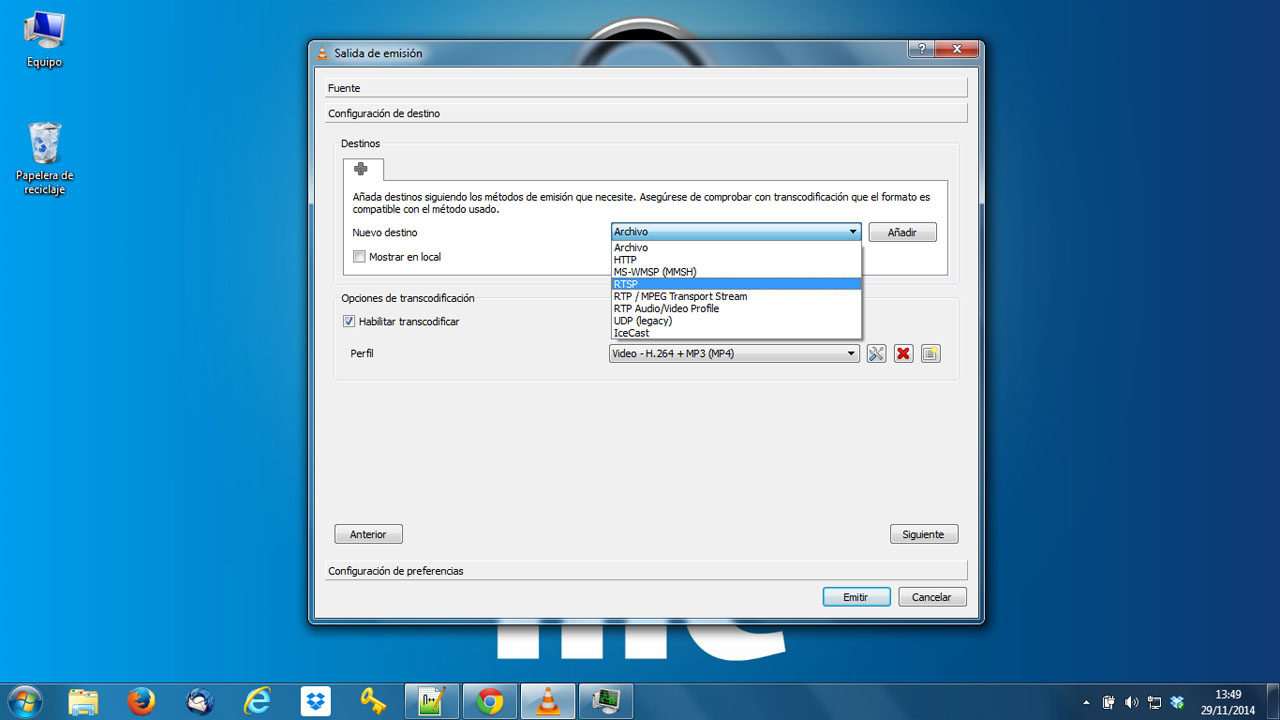The width and height of the screenshot is (1280, 720).
Task: Select Archivo in destination list
Action: tap(736, 247)
